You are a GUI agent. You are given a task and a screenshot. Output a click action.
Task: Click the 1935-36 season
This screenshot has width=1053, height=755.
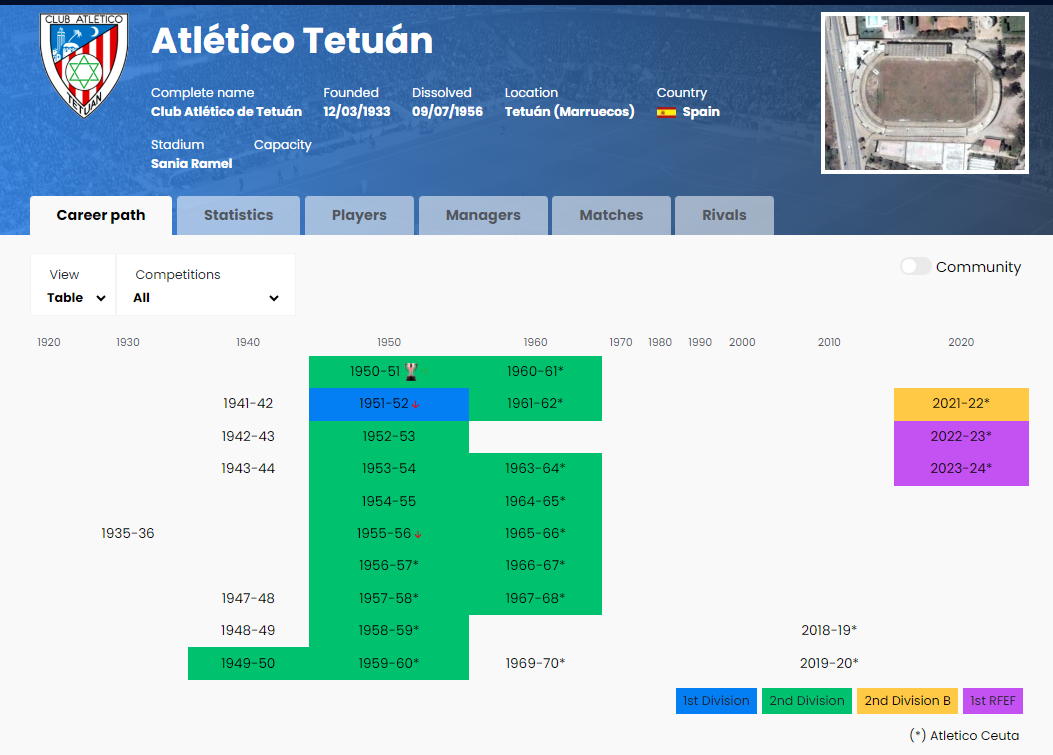pyautogui.click(x=128, y=533)
